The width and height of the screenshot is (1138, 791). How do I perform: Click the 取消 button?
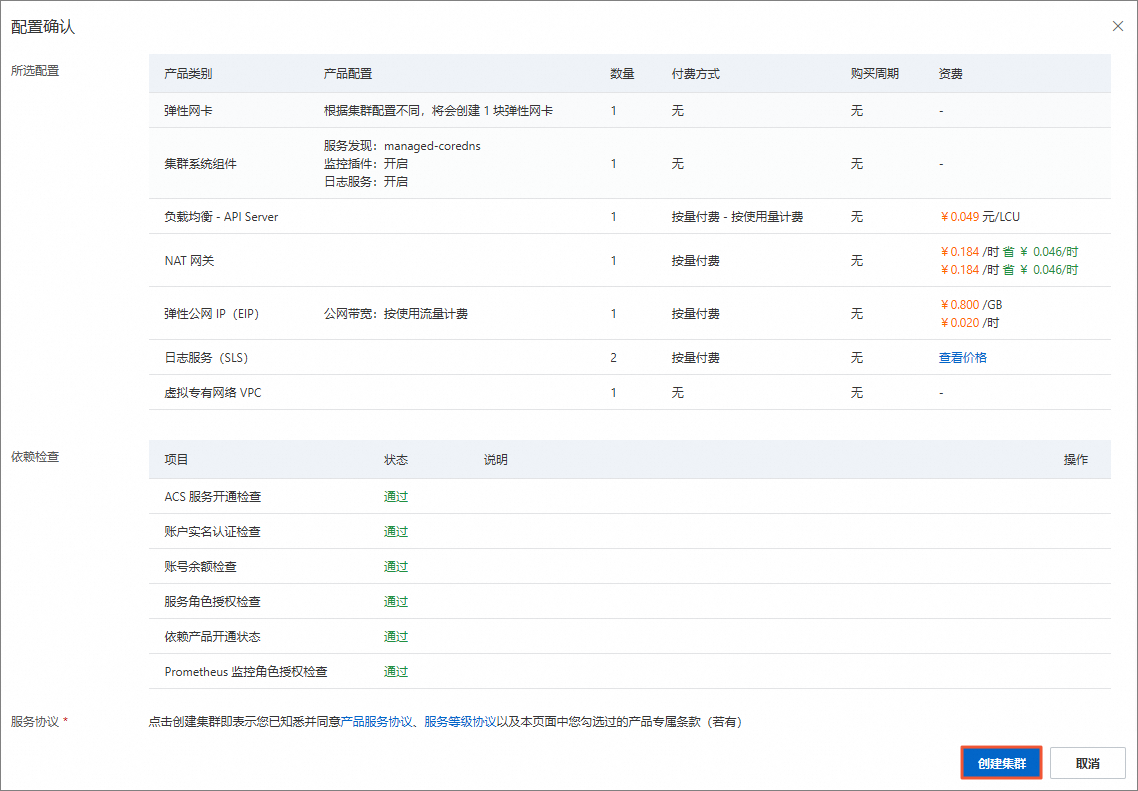tap(1087, 763)
